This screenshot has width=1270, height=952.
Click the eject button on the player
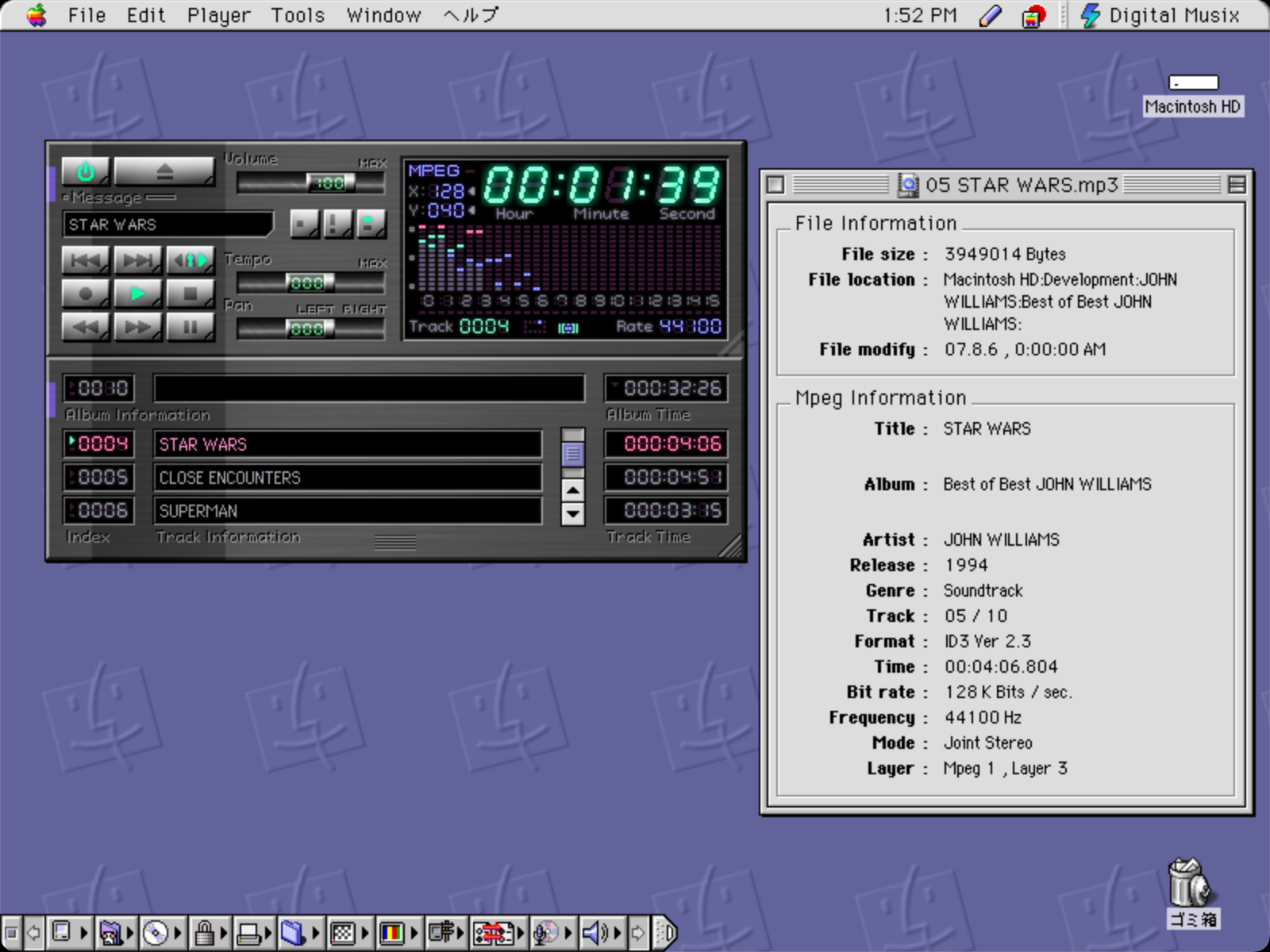(164, 171)
